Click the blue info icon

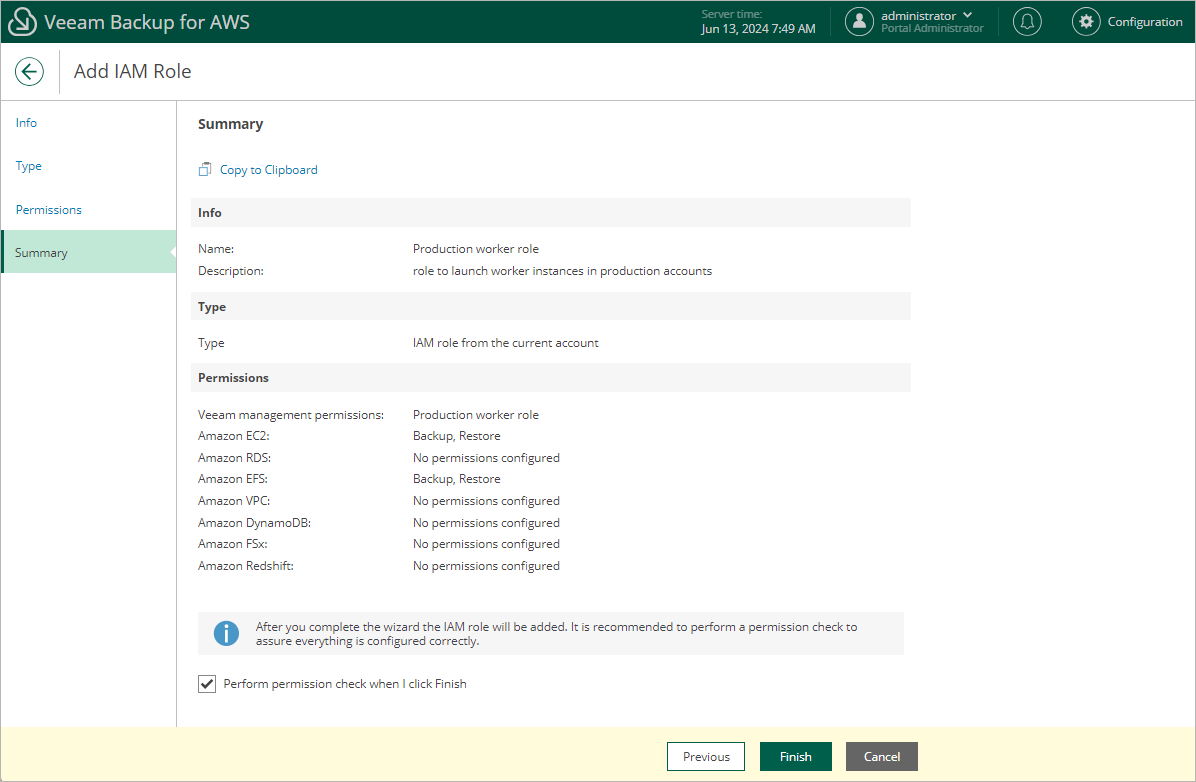tap(226, 633)
